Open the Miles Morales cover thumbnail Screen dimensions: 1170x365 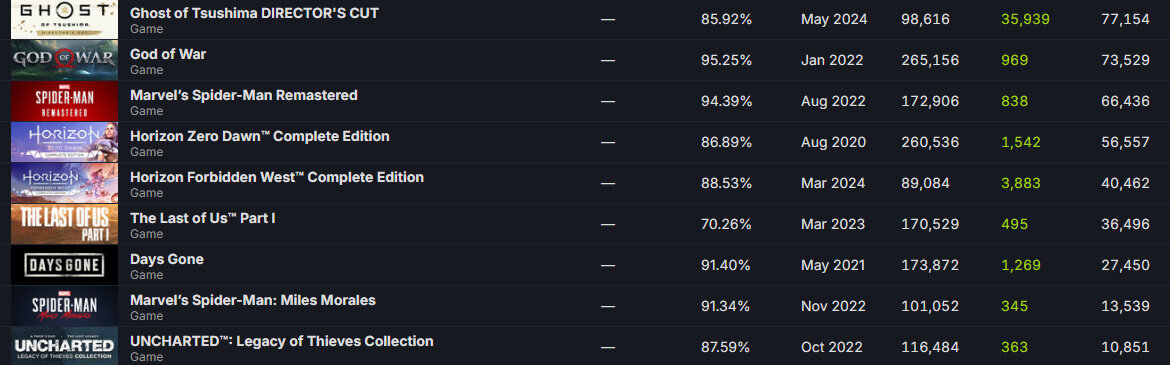(x=64, y=306)
